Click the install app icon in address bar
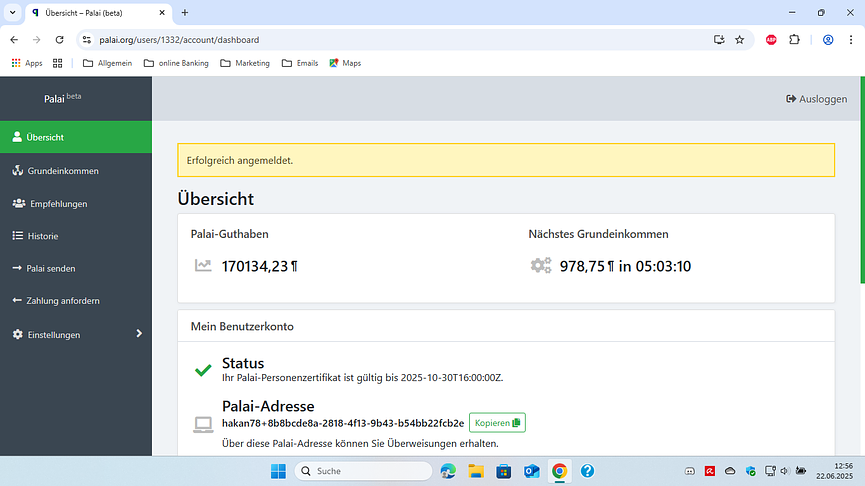 pos(719,40)
